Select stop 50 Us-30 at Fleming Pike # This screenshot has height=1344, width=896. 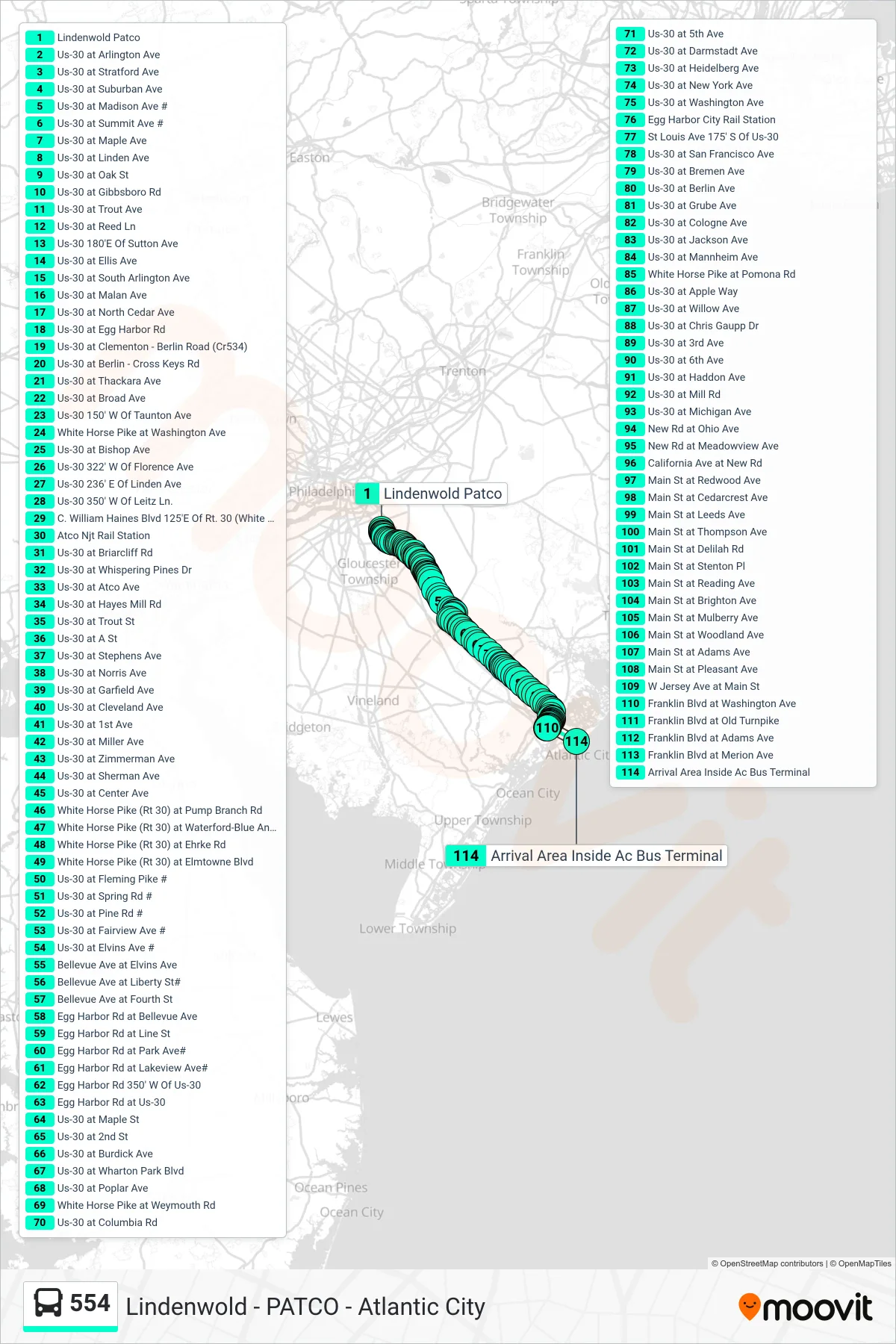(x=97, y=879)
